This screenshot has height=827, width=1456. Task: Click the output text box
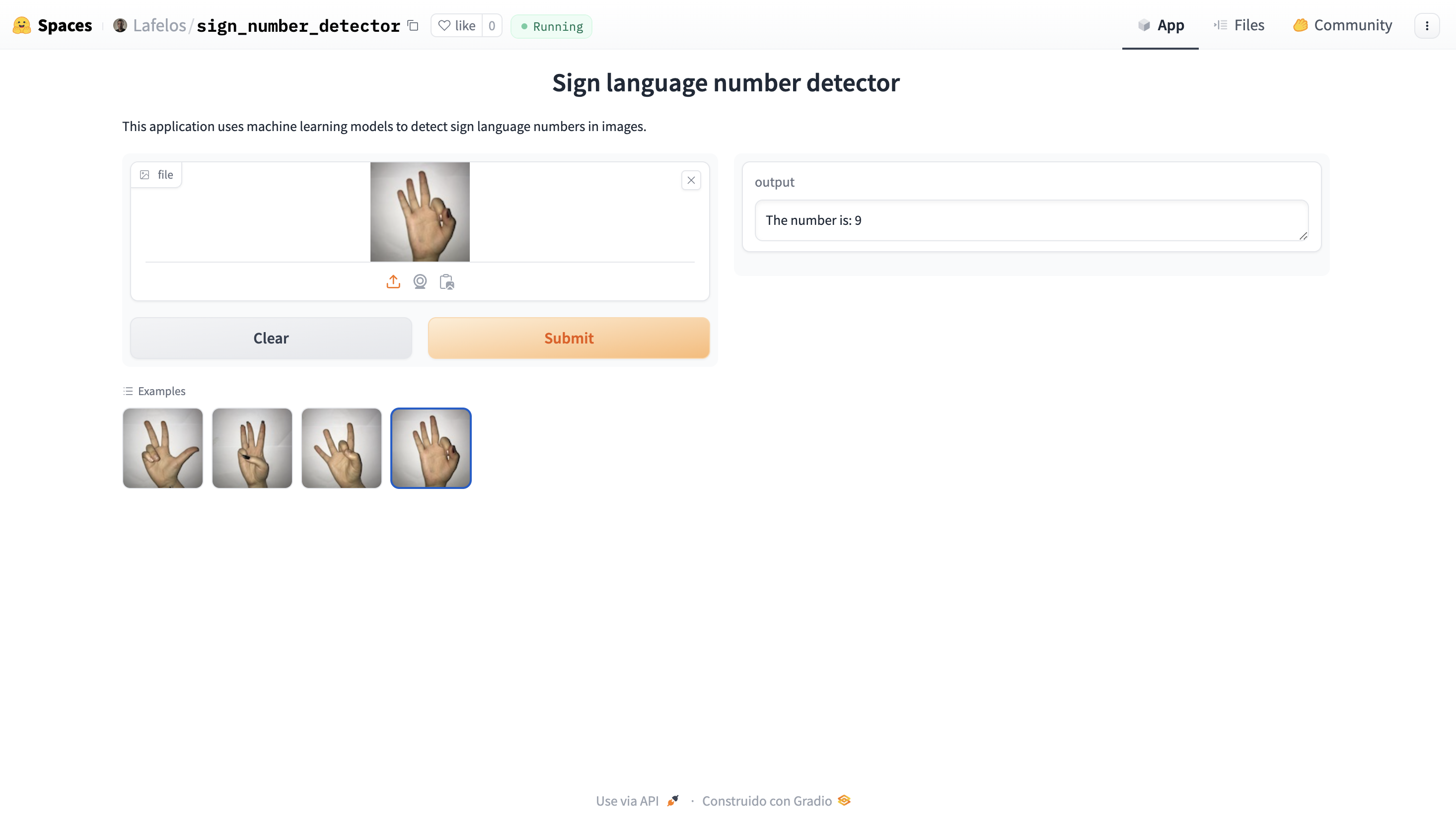tap(1031, 220)
